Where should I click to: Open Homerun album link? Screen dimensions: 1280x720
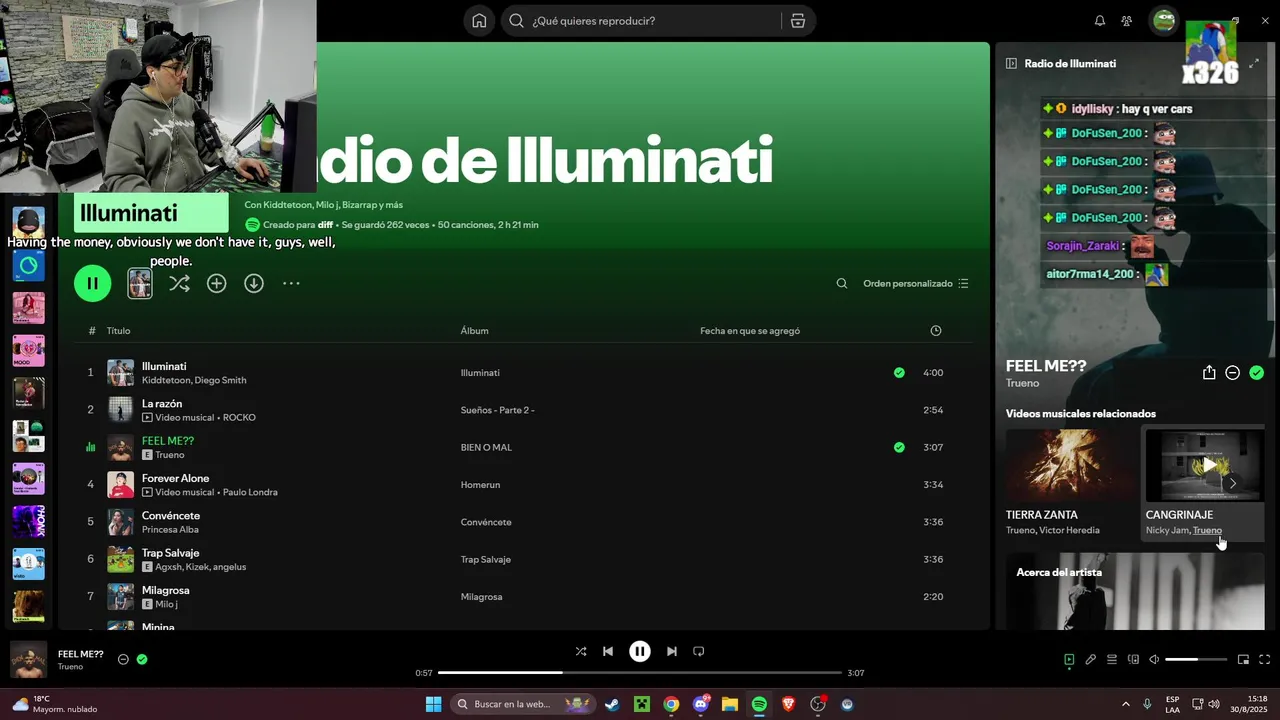[x=480, y=485]
